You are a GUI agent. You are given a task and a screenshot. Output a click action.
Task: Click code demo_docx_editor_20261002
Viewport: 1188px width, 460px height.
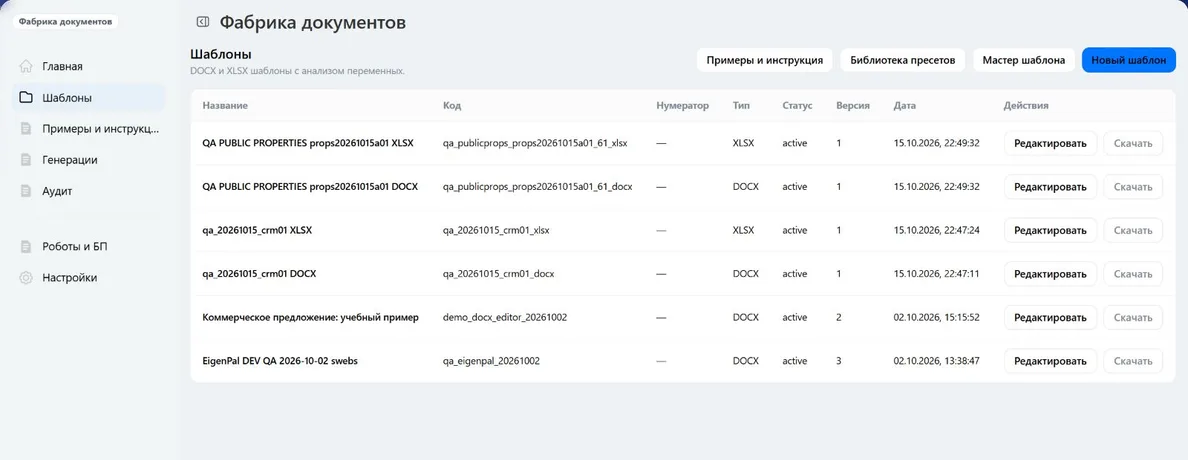(505, 317)
